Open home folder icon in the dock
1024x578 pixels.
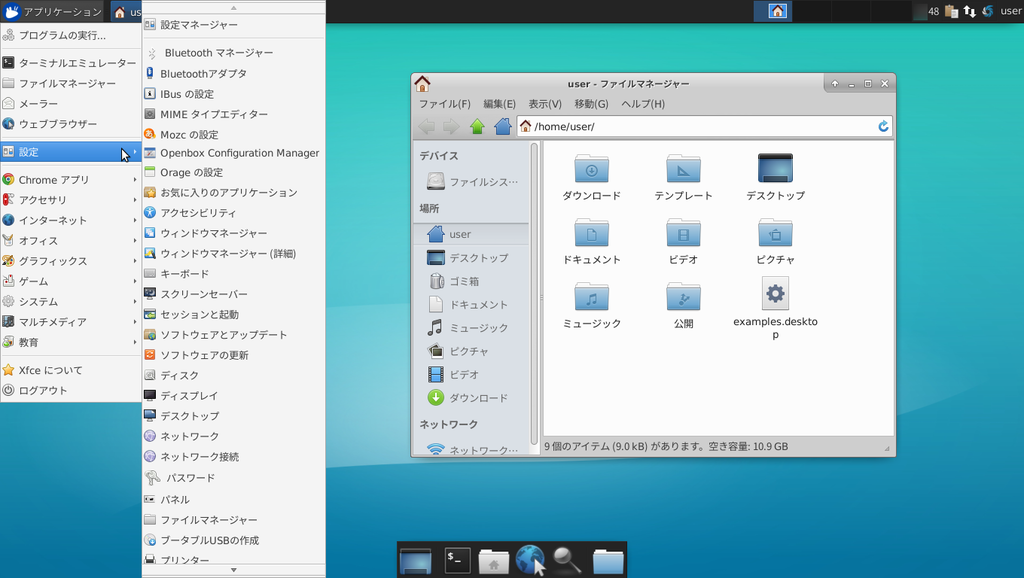point(494,561)
